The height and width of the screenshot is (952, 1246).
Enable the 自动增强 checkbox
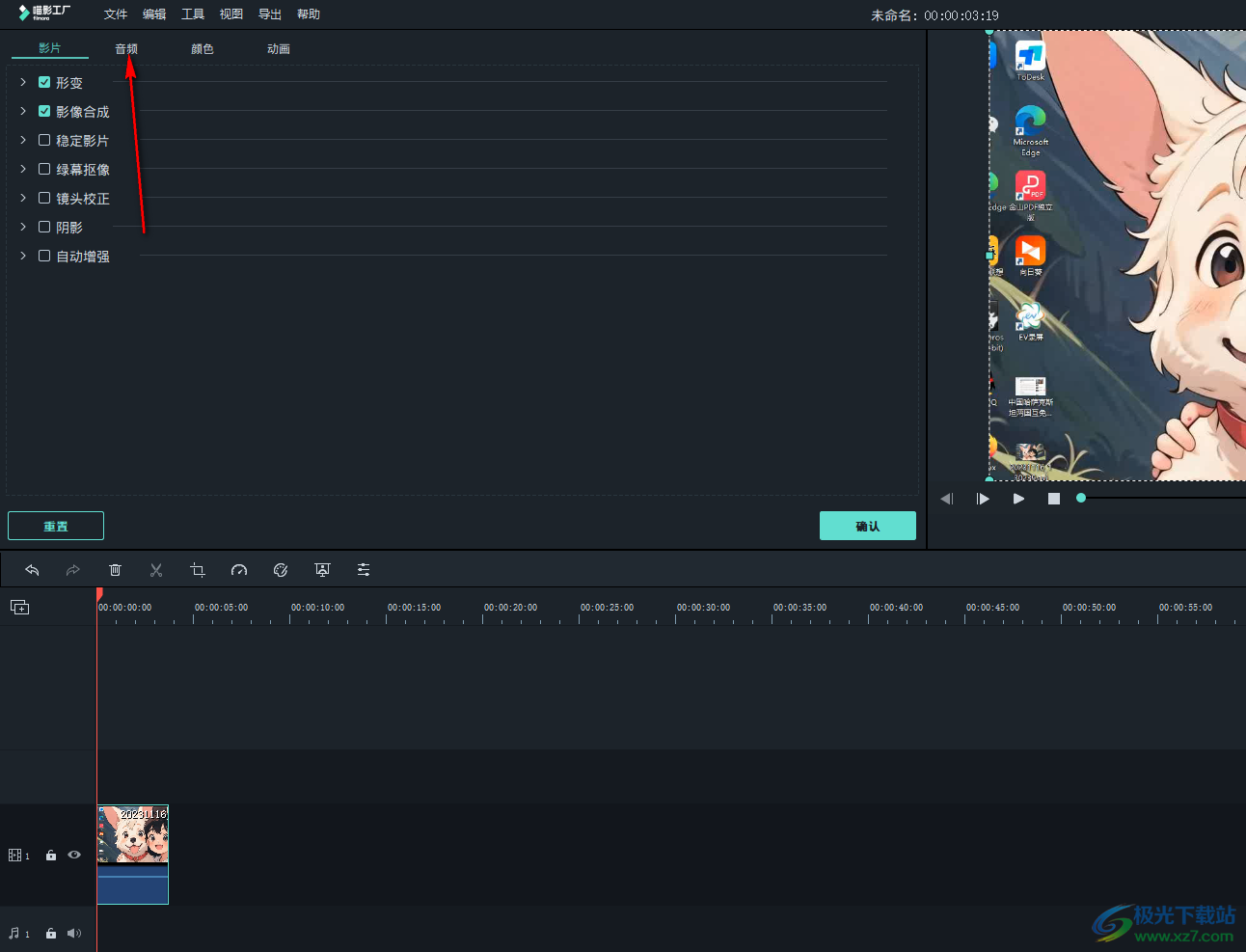[x=44, y=256]
